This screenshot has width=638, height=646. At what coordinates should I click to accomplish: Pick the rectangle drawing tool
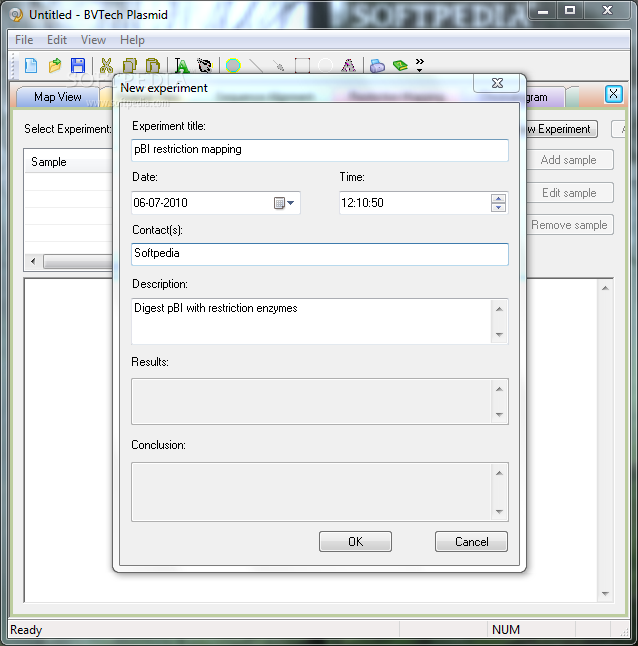coord(302,66)
